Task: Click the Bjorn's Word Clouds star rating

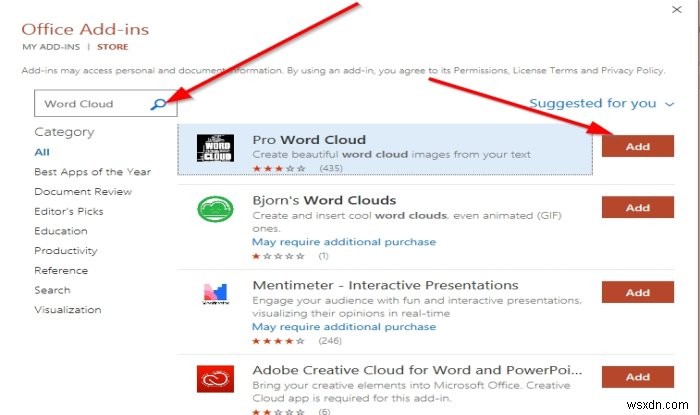Action: [x=279, y=256]
